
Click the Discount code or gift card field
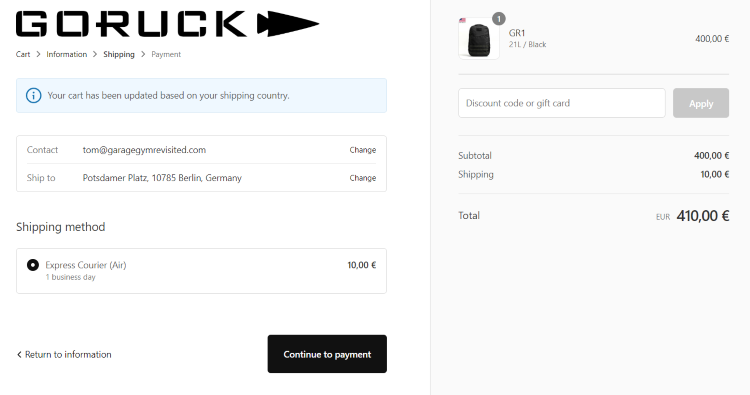[562, 103]
